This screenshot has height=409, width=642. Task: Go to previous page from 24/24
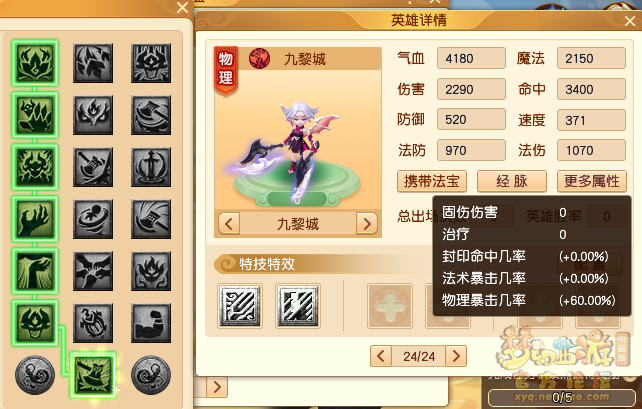tap(381, 356)
